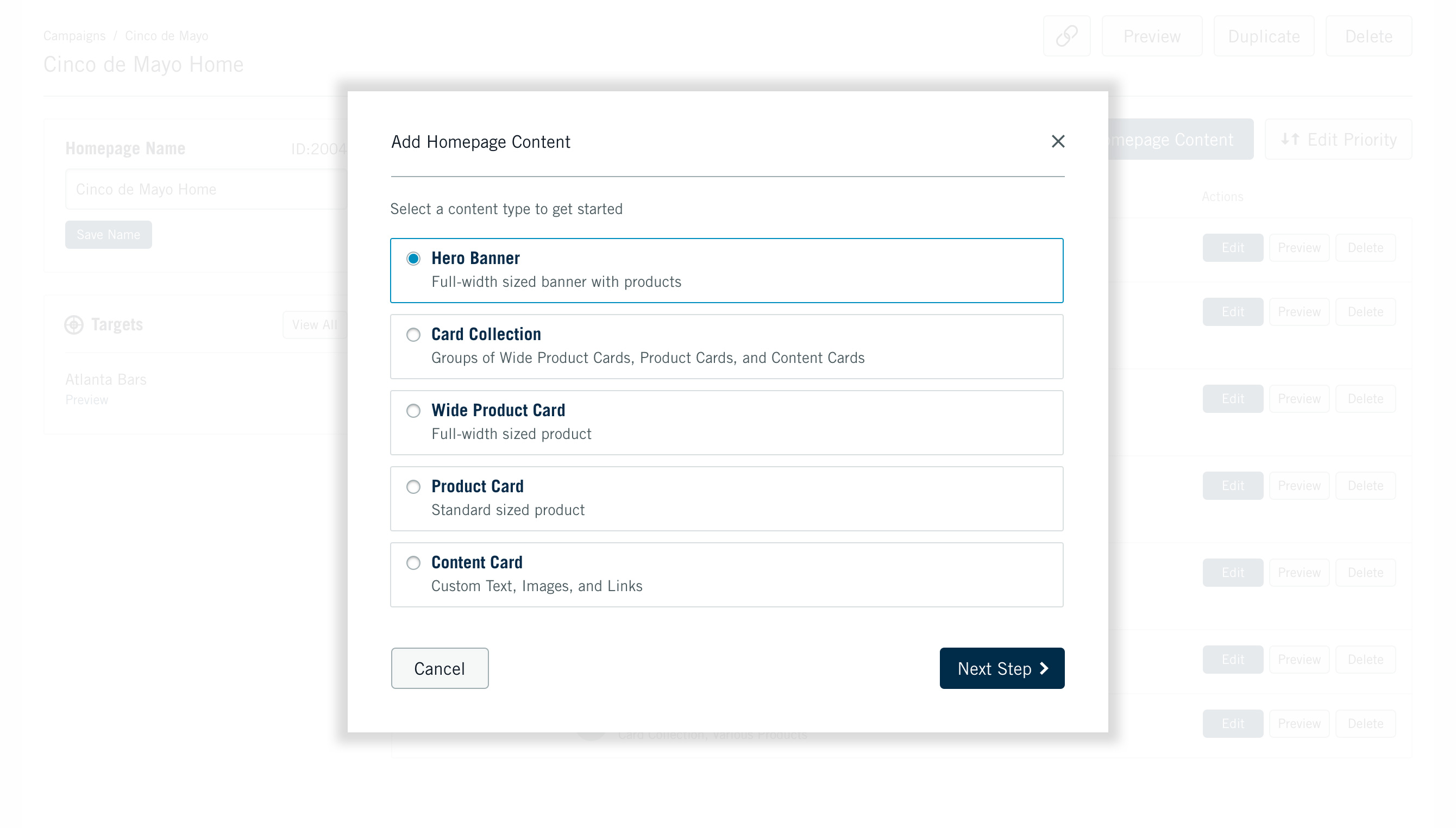Image resolution: width=1456 pixels, height=828 pixels.
Task: Click the Next Step chevron arrow
Action: (x=1044, y=668)
